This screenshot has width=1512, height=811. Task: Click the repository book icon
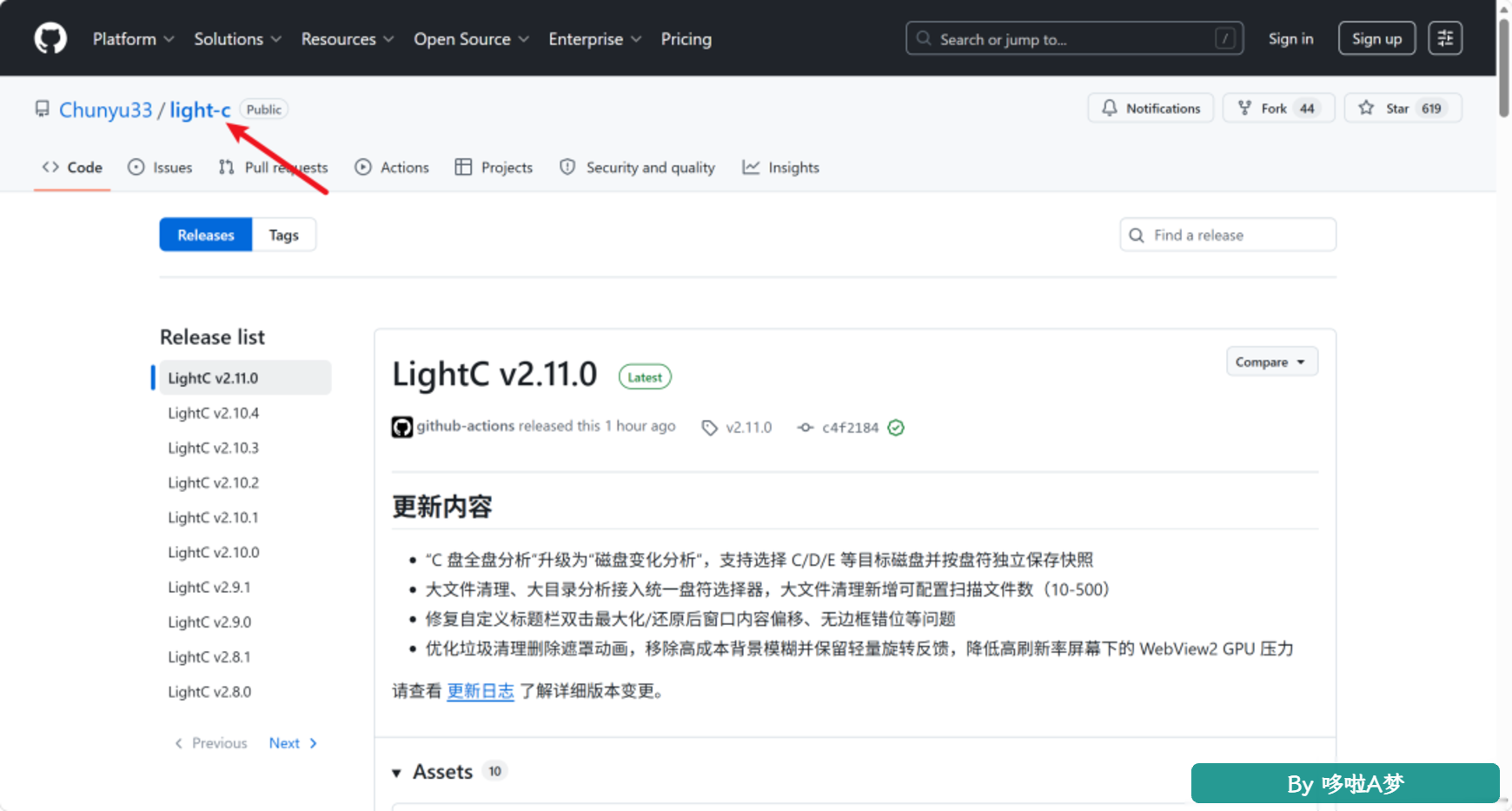click(x=42, y=109)
